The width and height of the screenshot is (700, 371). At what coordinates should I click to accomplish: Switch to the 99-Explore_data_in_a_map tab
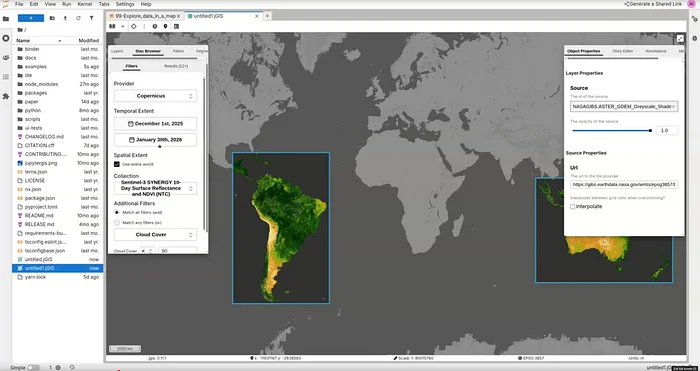[145, 16]
